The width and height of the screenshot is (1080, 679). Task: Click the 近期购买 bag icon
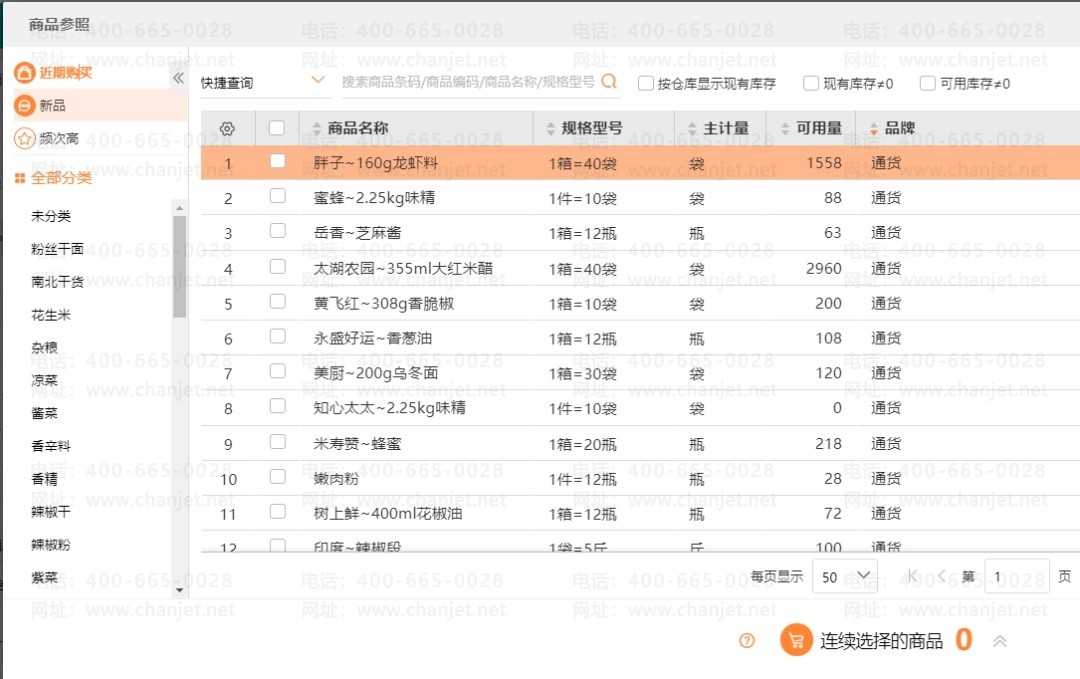point(24,72)
